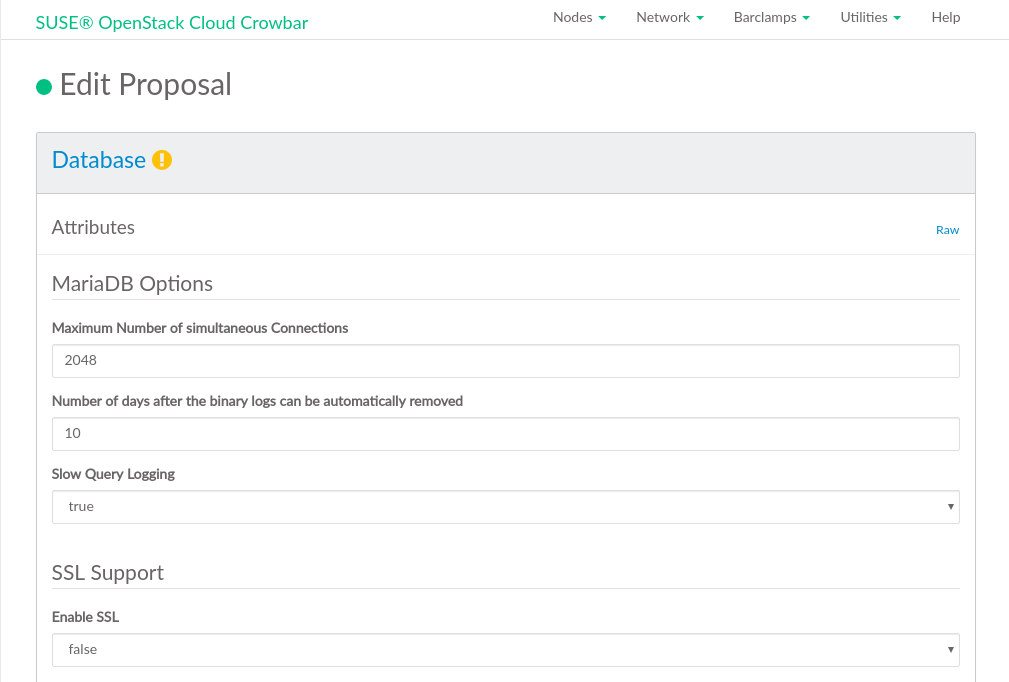
Task: Go to the Help page
Action: (x=945, y=17)
